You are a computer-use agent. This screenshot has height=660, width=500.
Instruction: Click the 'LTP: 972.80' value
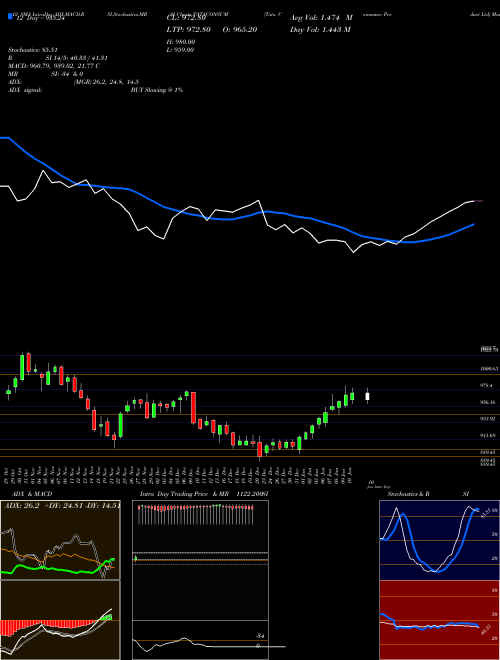[x=188, y=29]
